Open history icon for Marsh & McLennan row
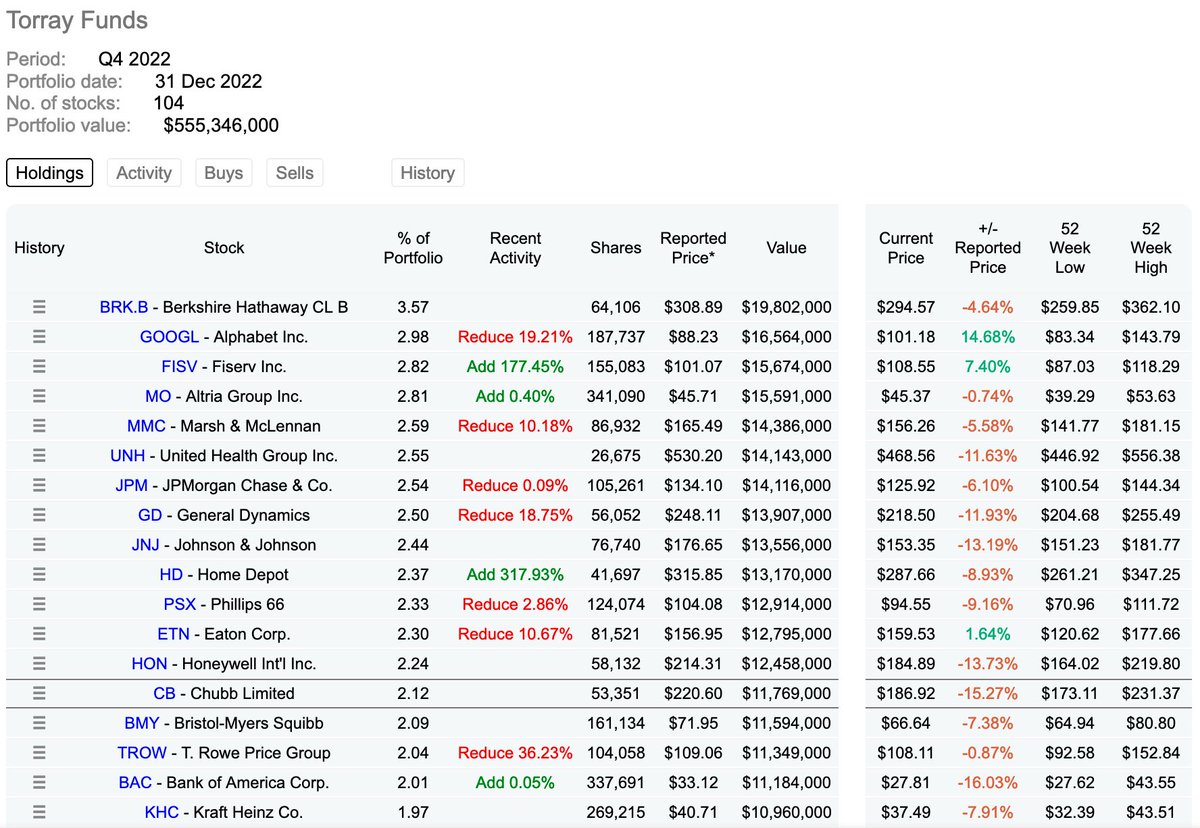 39,426
